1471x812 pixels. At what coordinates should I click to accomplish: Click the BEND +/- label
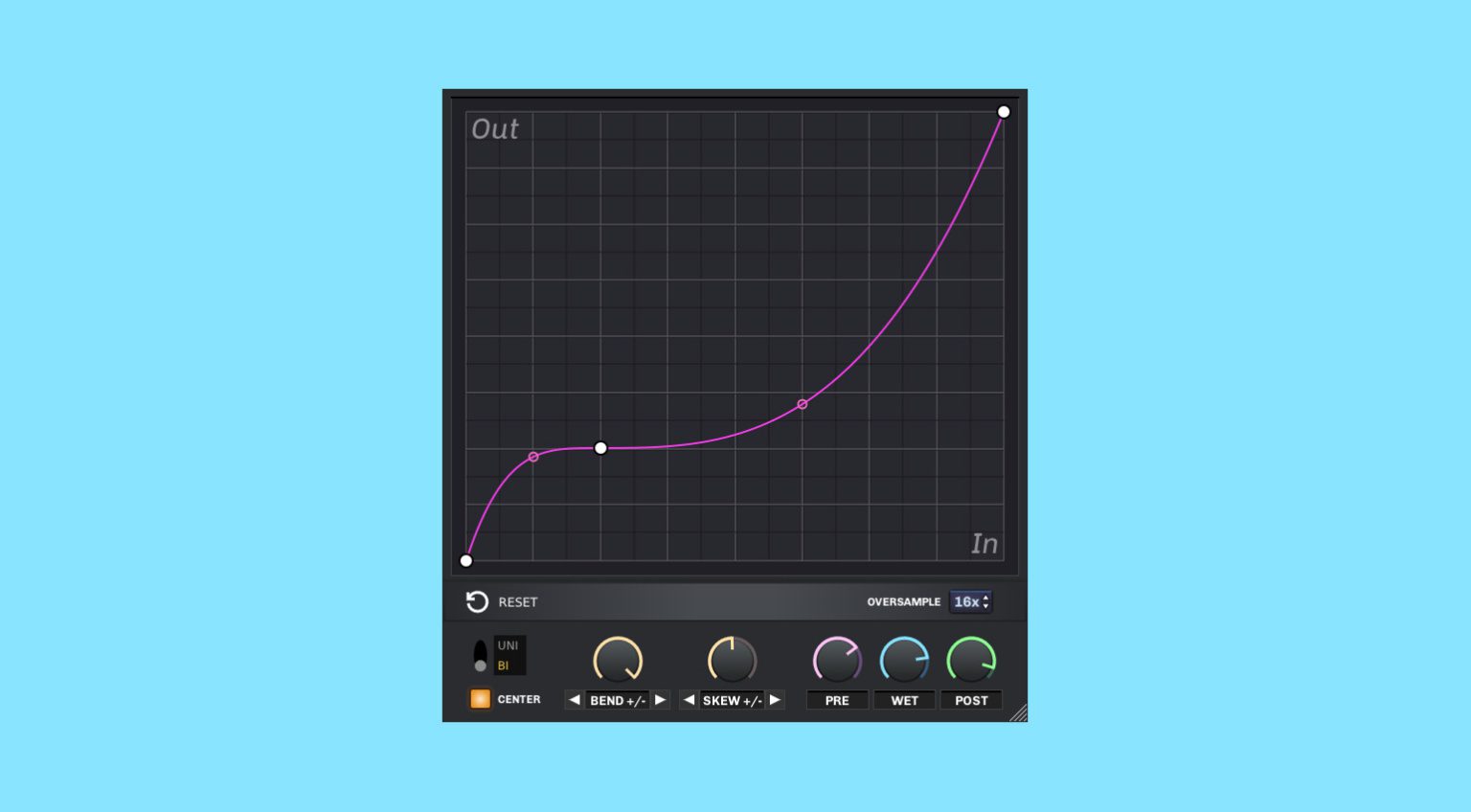coord(617,700)
